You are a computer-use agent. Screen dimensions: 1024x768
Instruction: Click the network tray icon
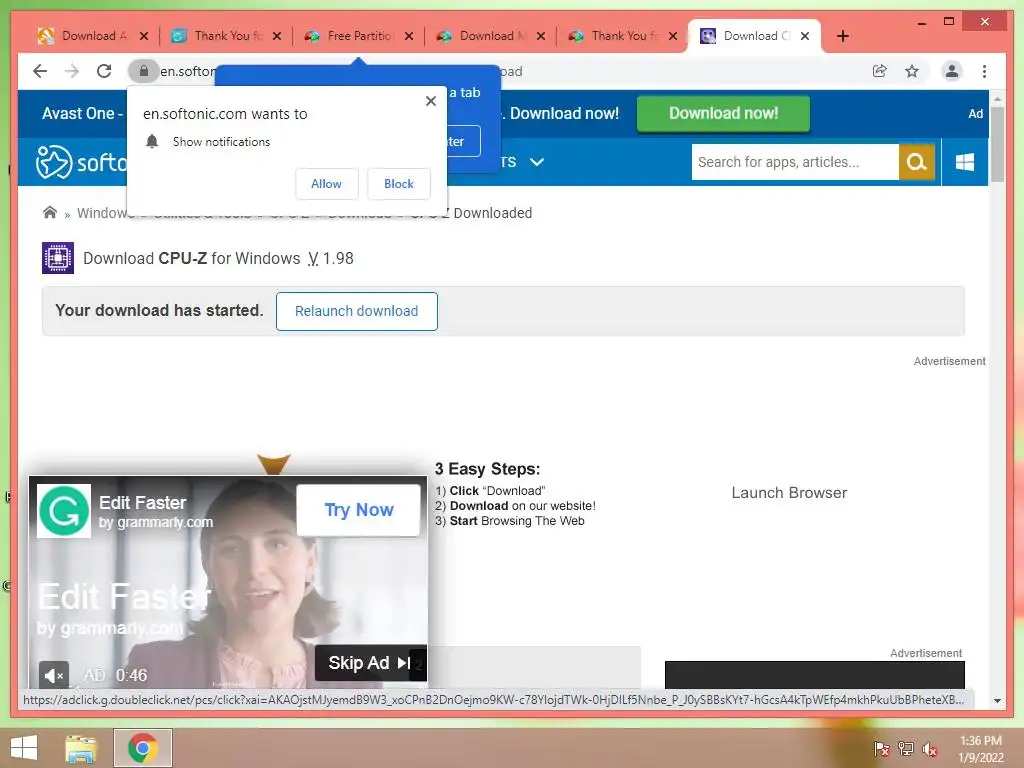point(906,749)
